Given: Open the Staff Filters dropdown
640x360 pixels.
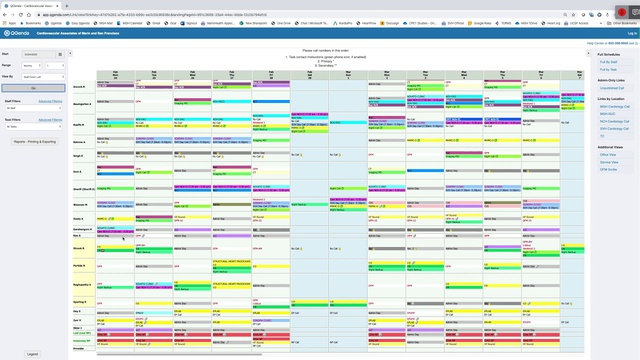Looking at the screenshot, I should (33, 108).
